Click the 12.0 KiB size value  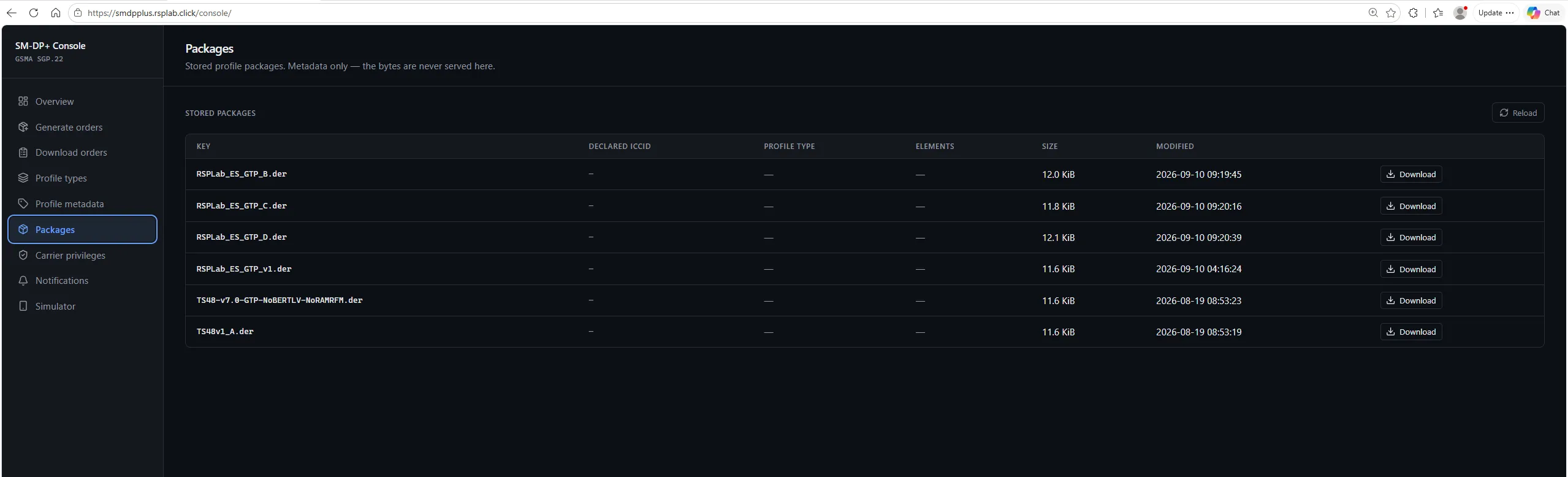pos(1059,175)
